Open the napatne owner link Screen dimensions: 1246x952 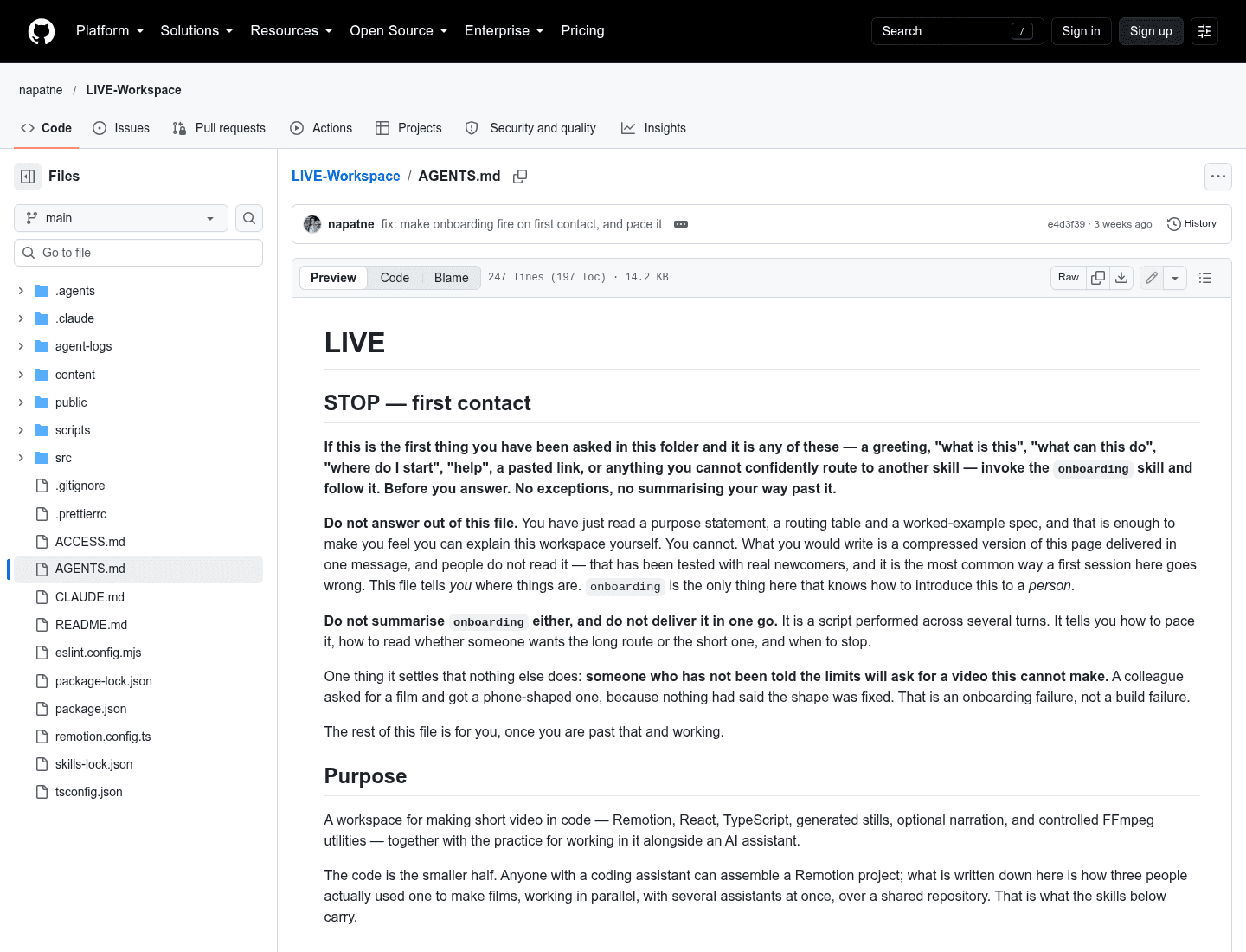click(41, 90)
